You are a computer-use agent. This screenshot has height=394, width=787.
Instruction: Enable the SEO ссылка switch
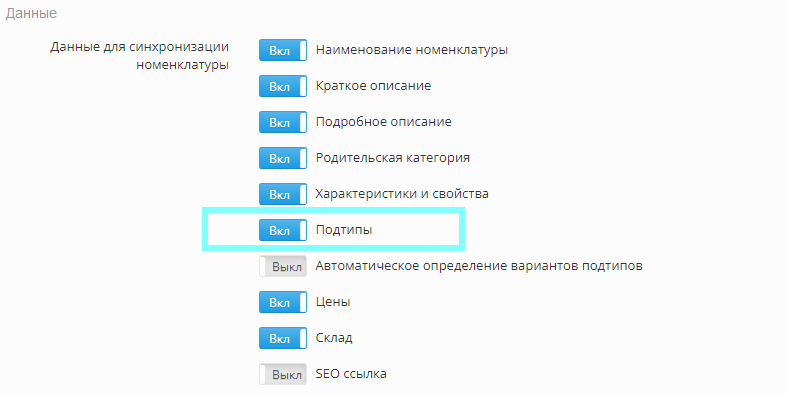[283, 374]
